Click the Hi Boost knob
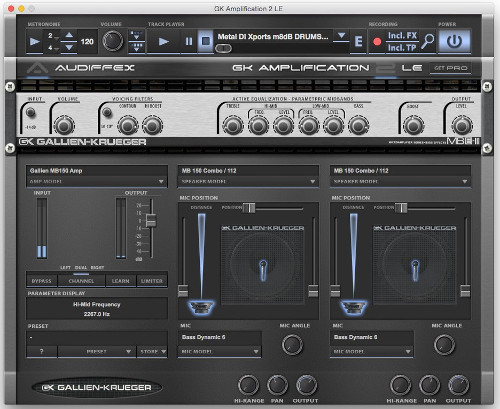 153,126
